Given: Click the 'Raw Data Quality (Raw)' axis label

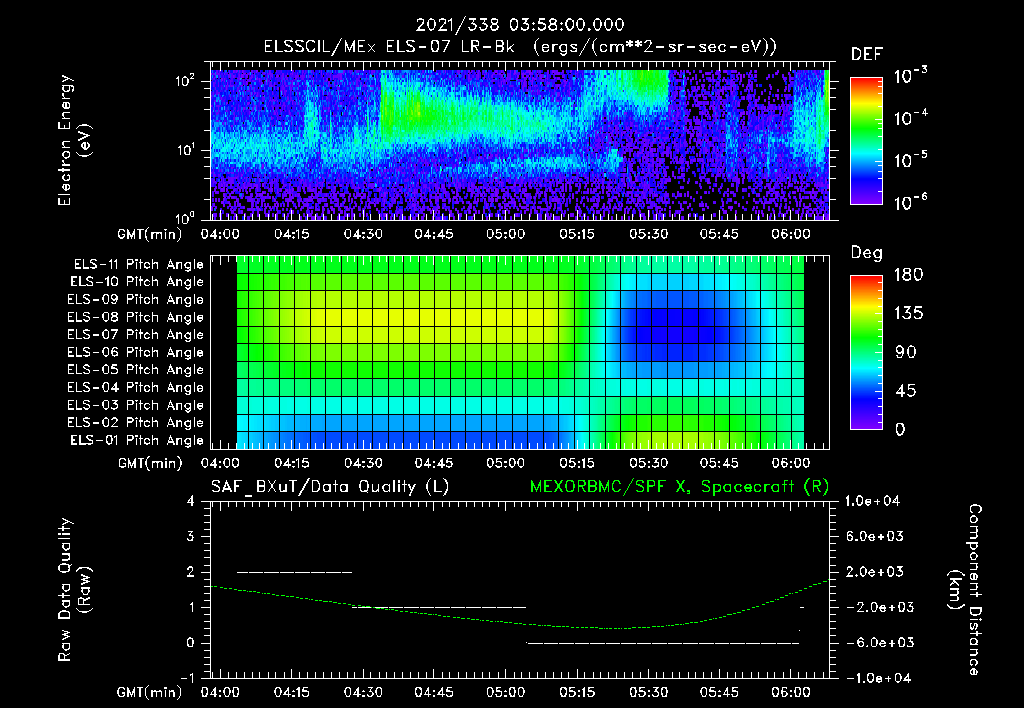Looking at the screenshot, I should [74, 590].
